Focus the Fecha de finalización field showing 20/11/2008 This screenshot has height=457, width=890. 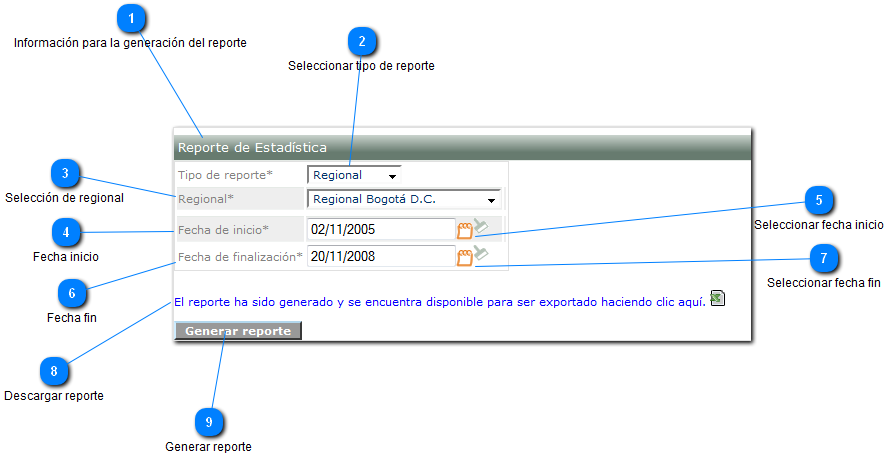(x=381, y=257)
